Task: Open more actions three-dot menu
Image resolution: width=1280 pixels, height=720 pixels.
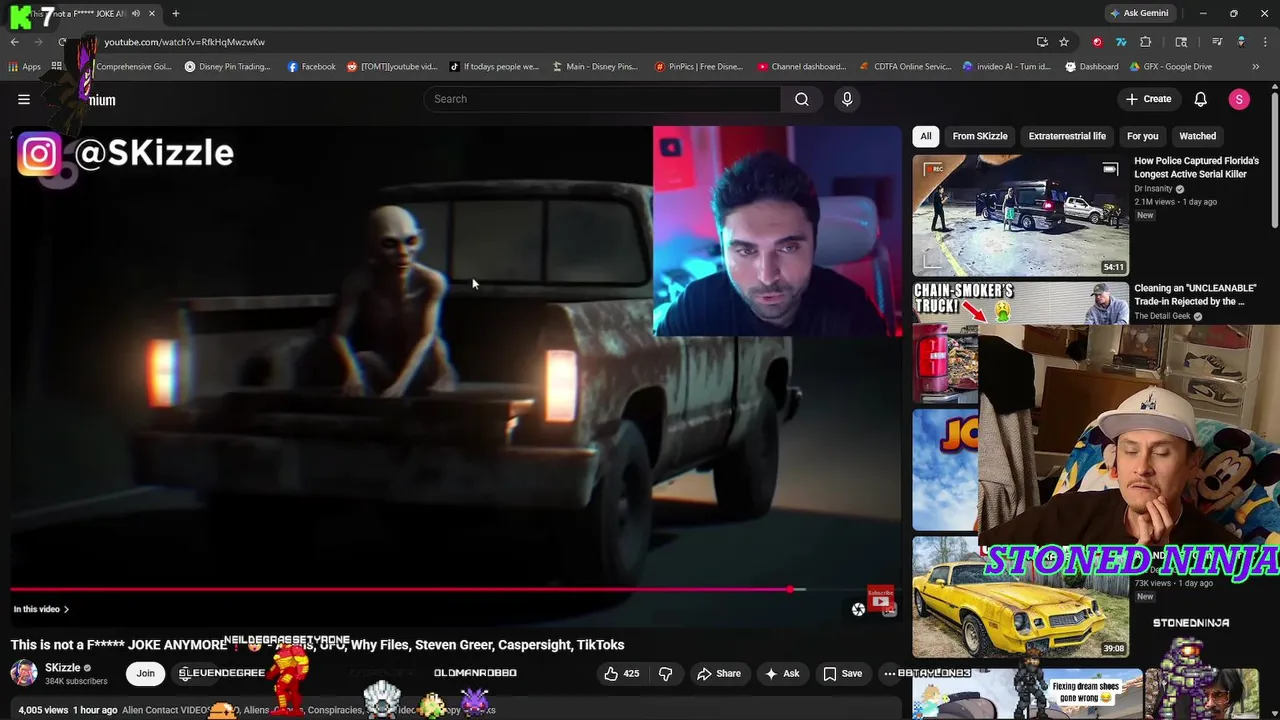Action: pyautogui.click(x=889, y=674)
